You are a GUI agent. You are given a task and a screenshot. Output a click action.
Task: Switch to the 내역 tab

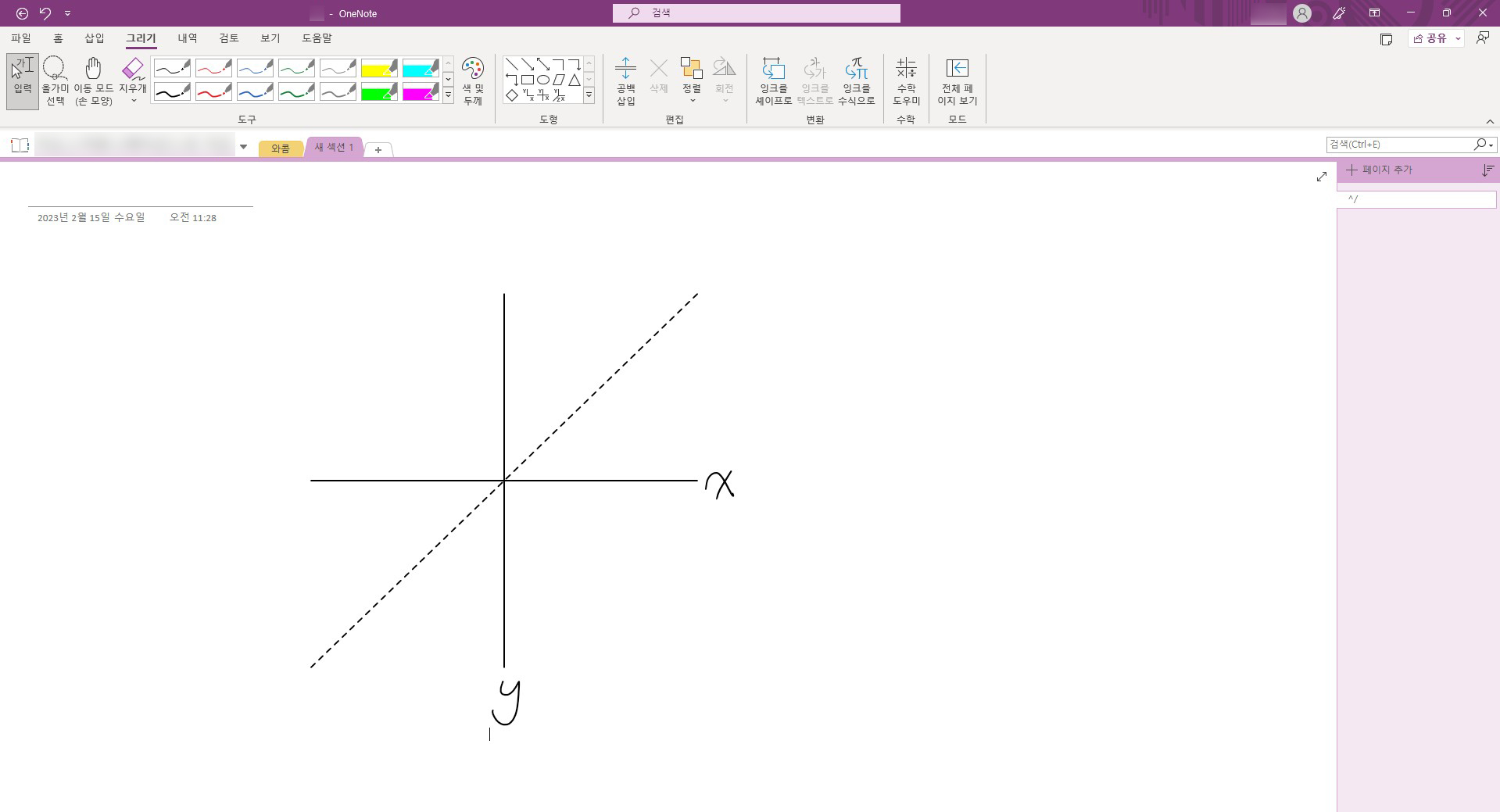click(x=188, y=38)
